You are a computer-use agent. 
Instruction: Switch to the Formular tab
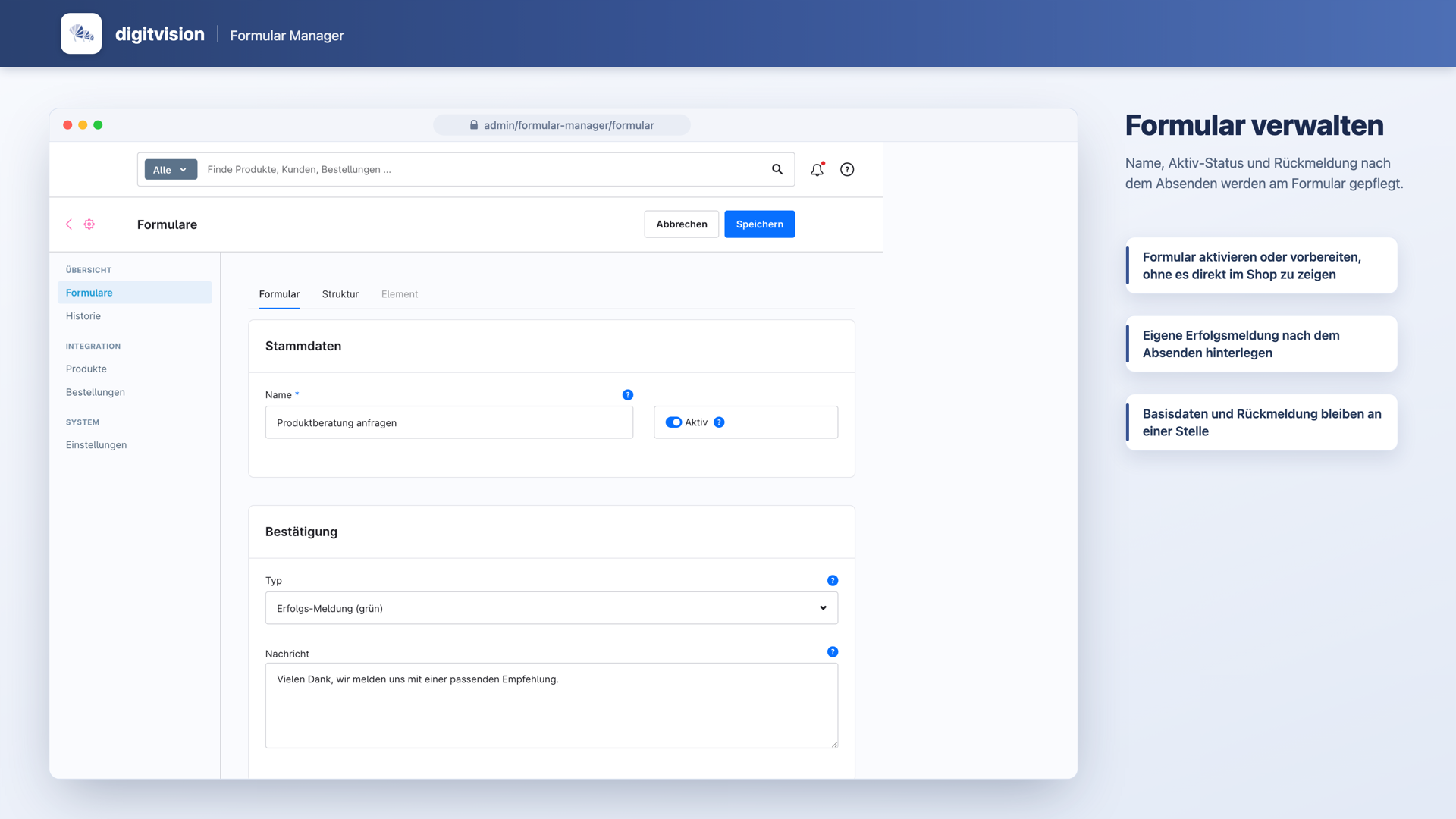[x=279, y=294]
